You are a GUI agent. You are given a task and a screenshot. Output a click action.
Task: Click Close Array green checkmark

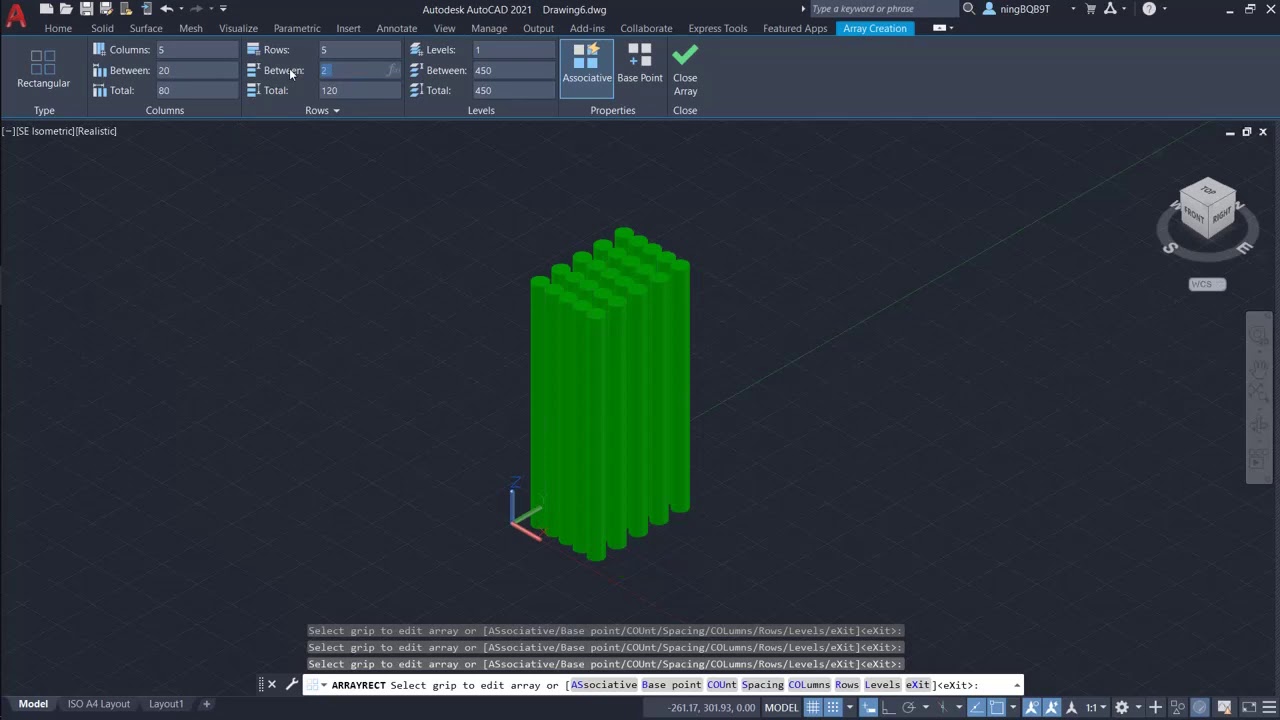tap(685, 68)
